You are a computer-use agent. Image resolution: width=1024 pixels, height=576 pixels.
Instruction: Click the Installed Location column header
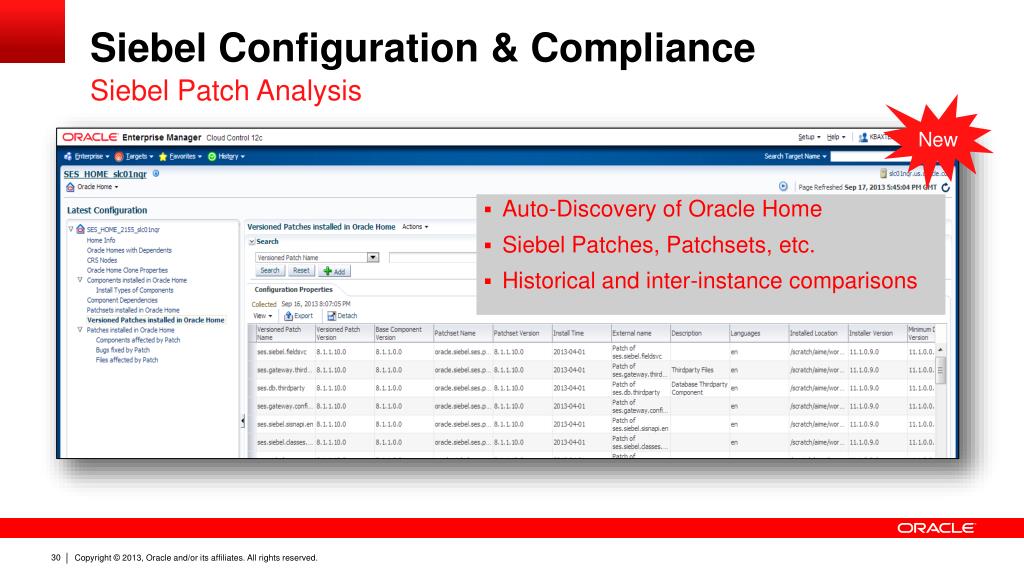coord(818,333)
